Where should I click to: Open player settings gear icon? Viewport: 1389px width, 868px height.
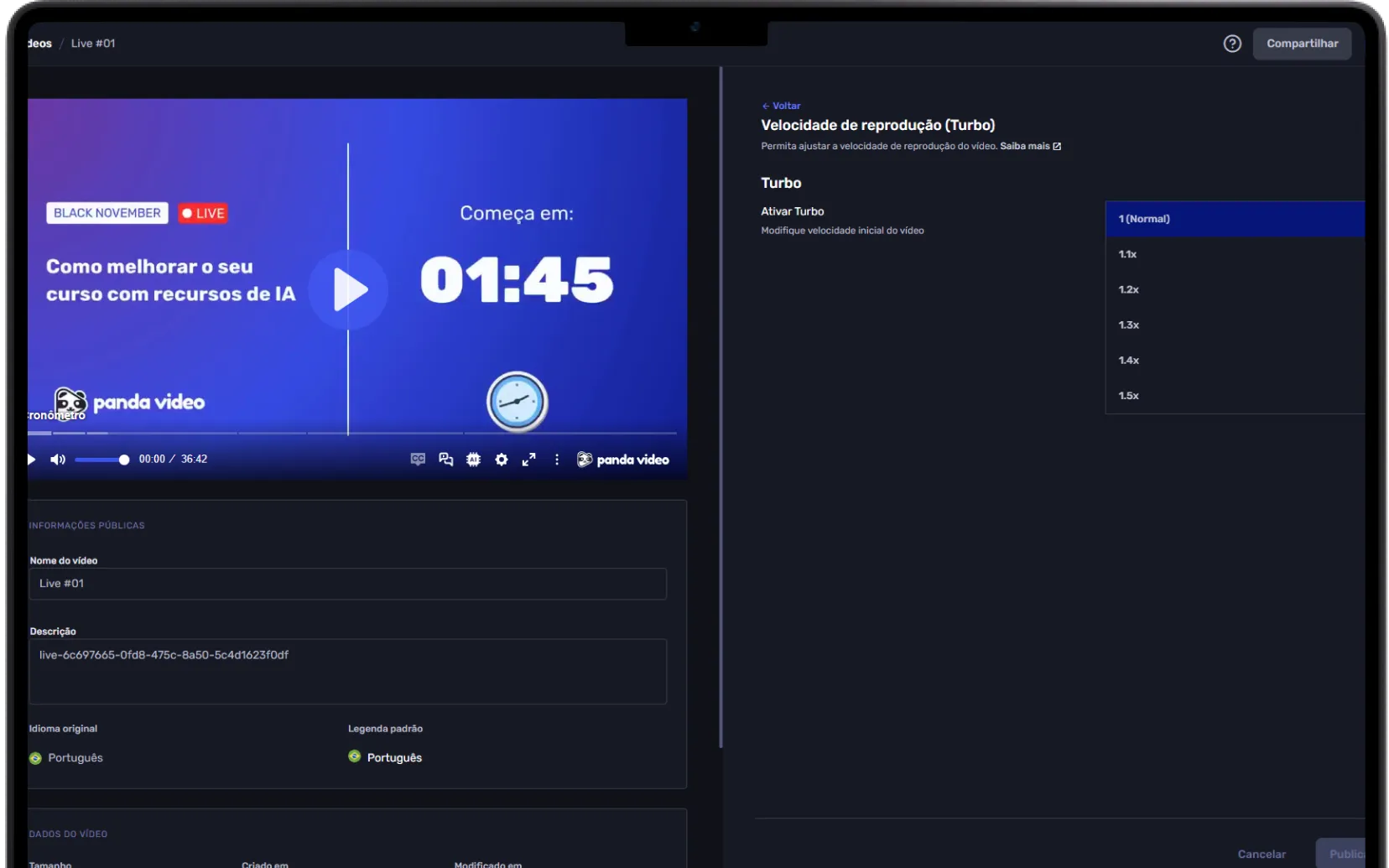coord(502,460)
